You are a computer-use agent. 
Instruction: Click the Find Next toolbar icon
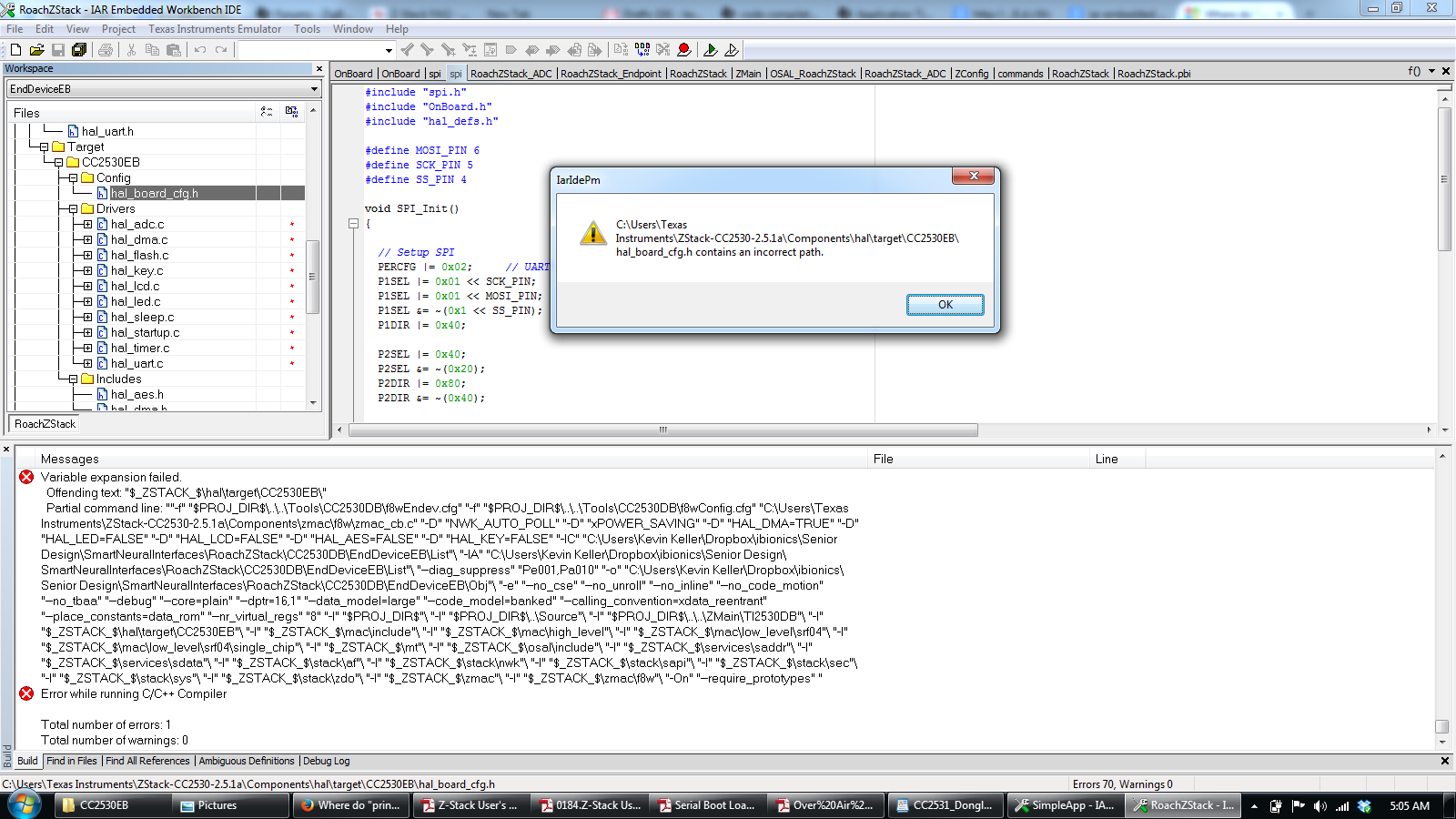427,50
